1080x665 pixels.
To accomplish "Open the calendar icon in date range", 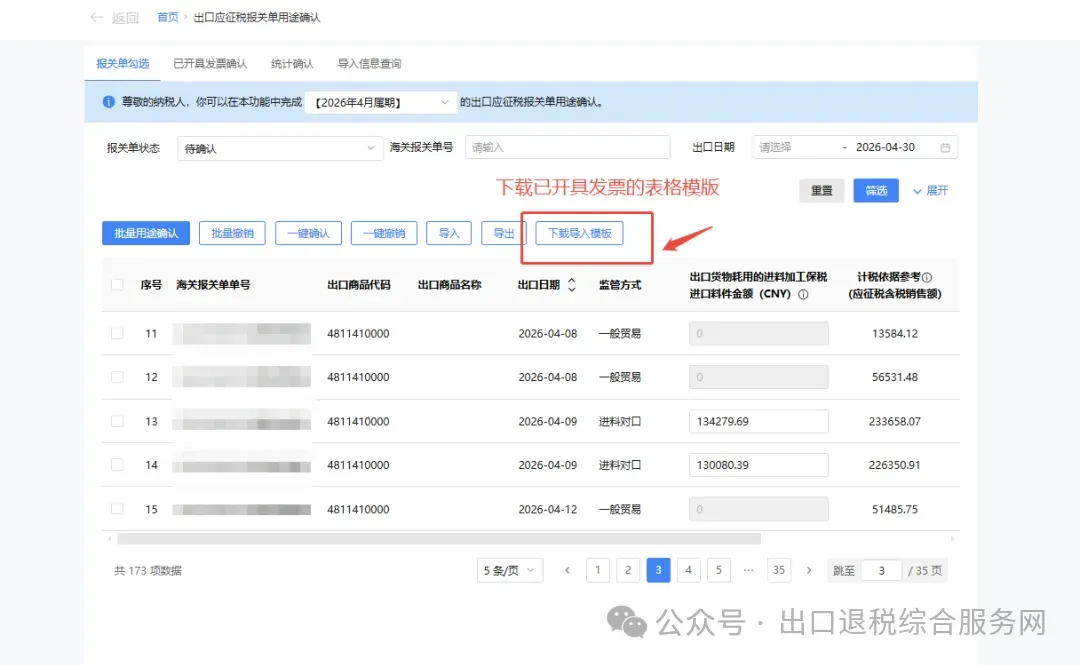I will [945, 147].
